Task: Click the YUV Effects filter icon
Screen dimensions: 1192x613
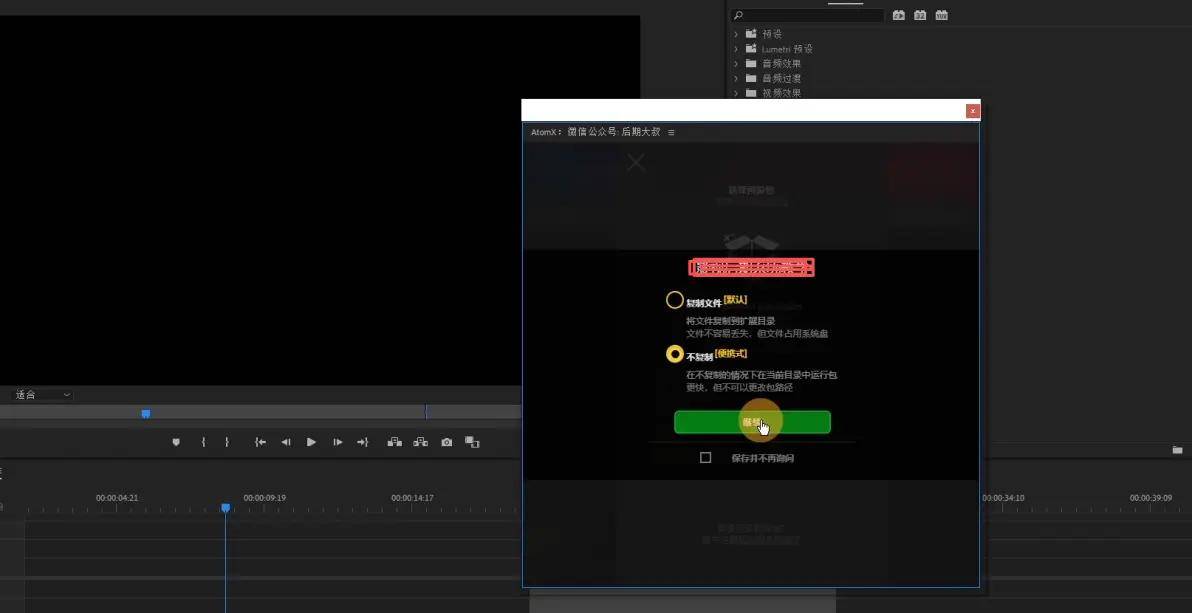Action: tap(942, 15)
